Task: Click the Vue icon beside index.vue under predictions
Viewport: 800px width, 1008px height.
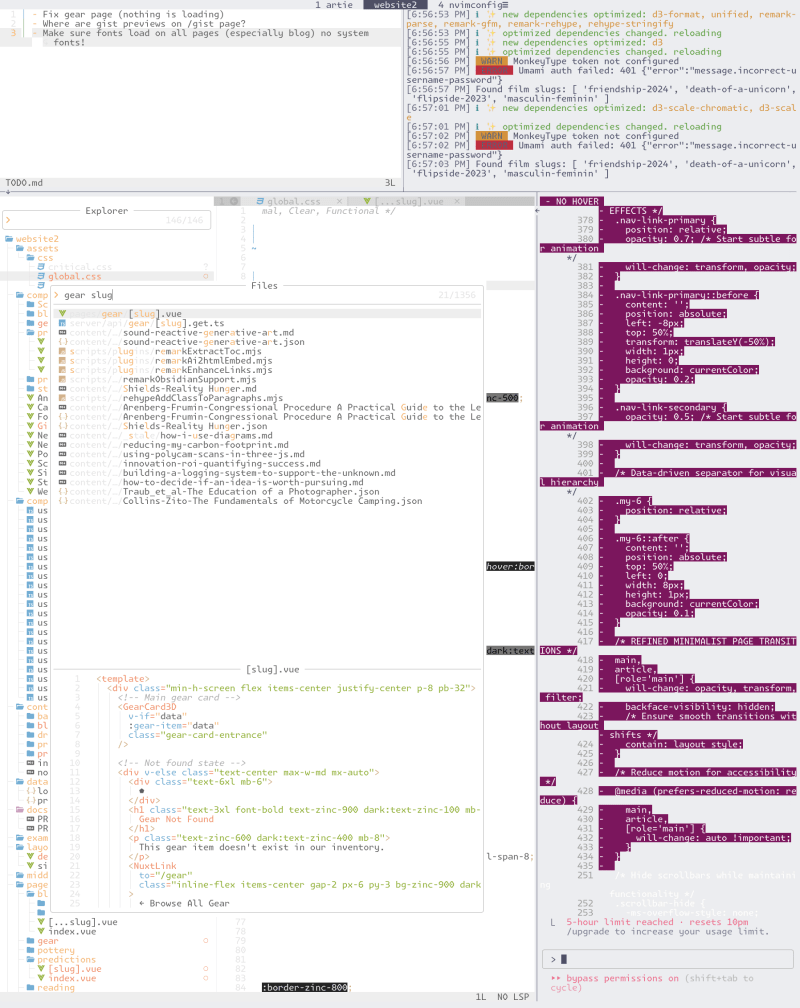Action: pyautogui.click(x=42, y=978)
